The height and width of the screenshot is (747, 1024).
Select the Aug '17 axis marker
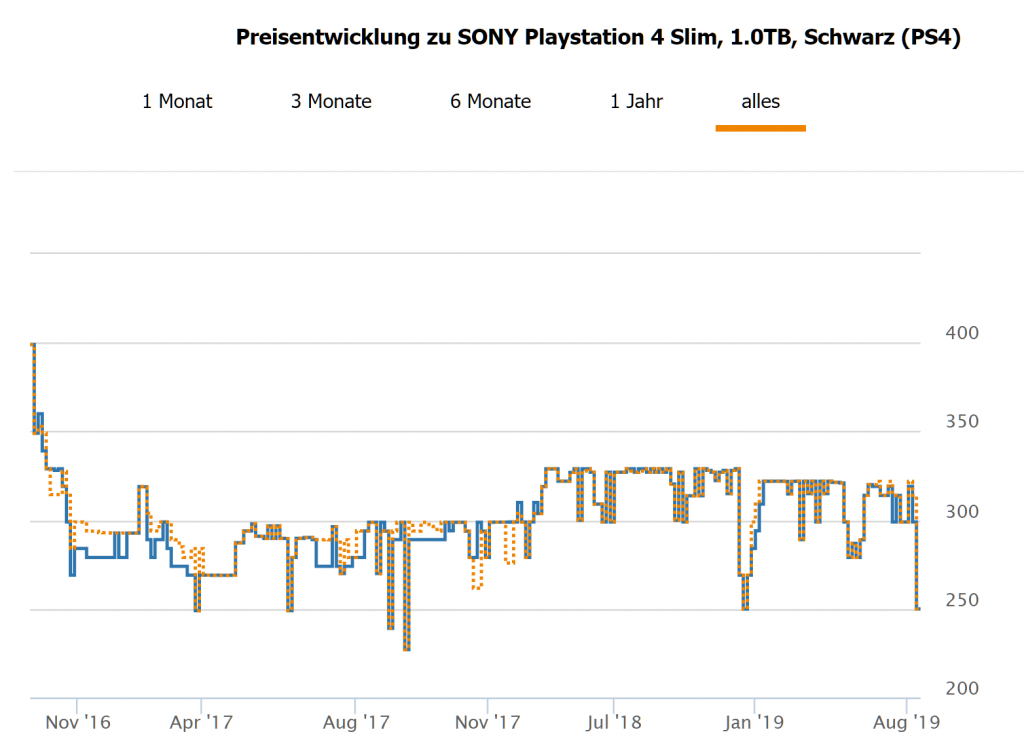356,719
